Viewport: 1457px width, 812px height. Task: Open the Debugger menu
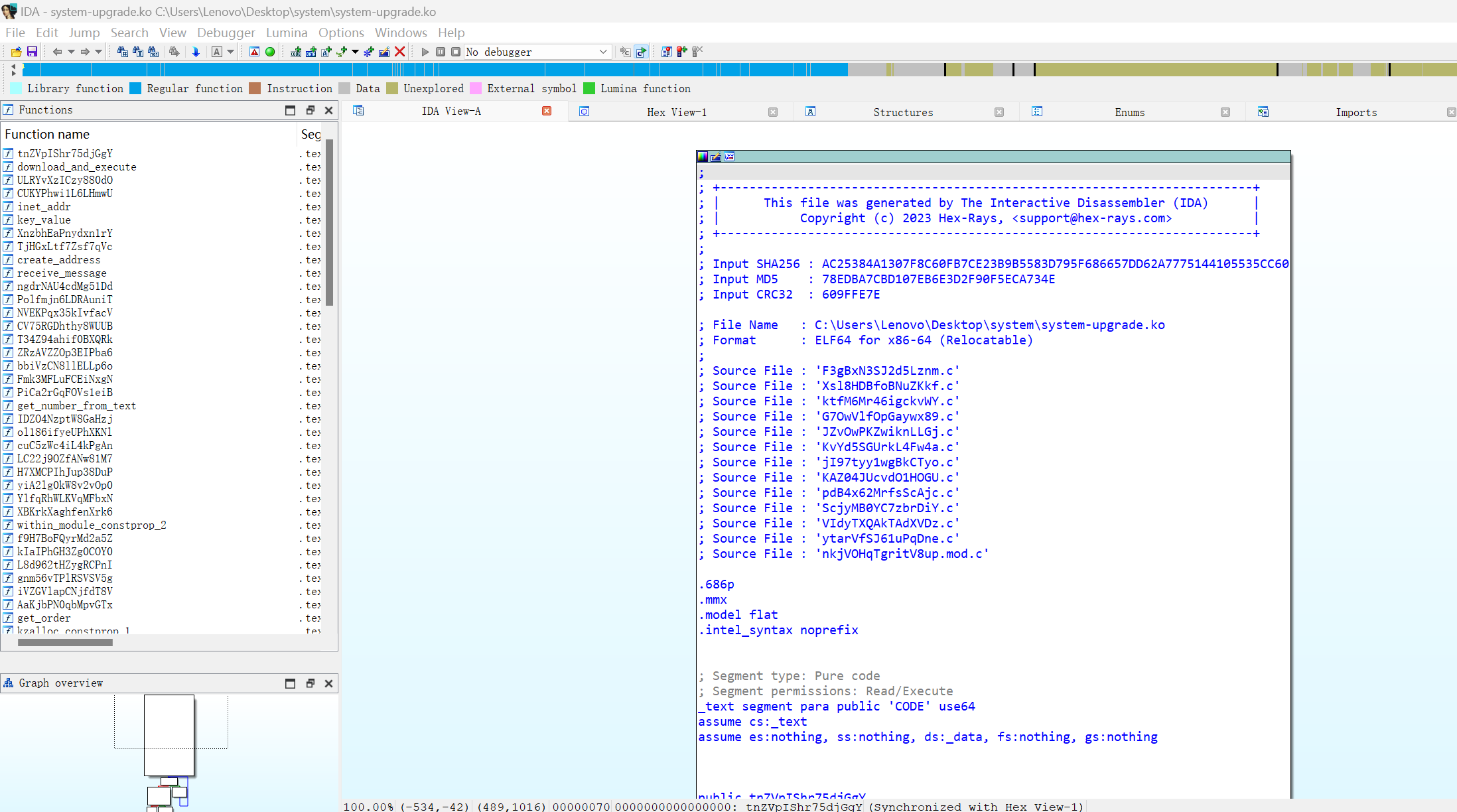click(226, 33)
